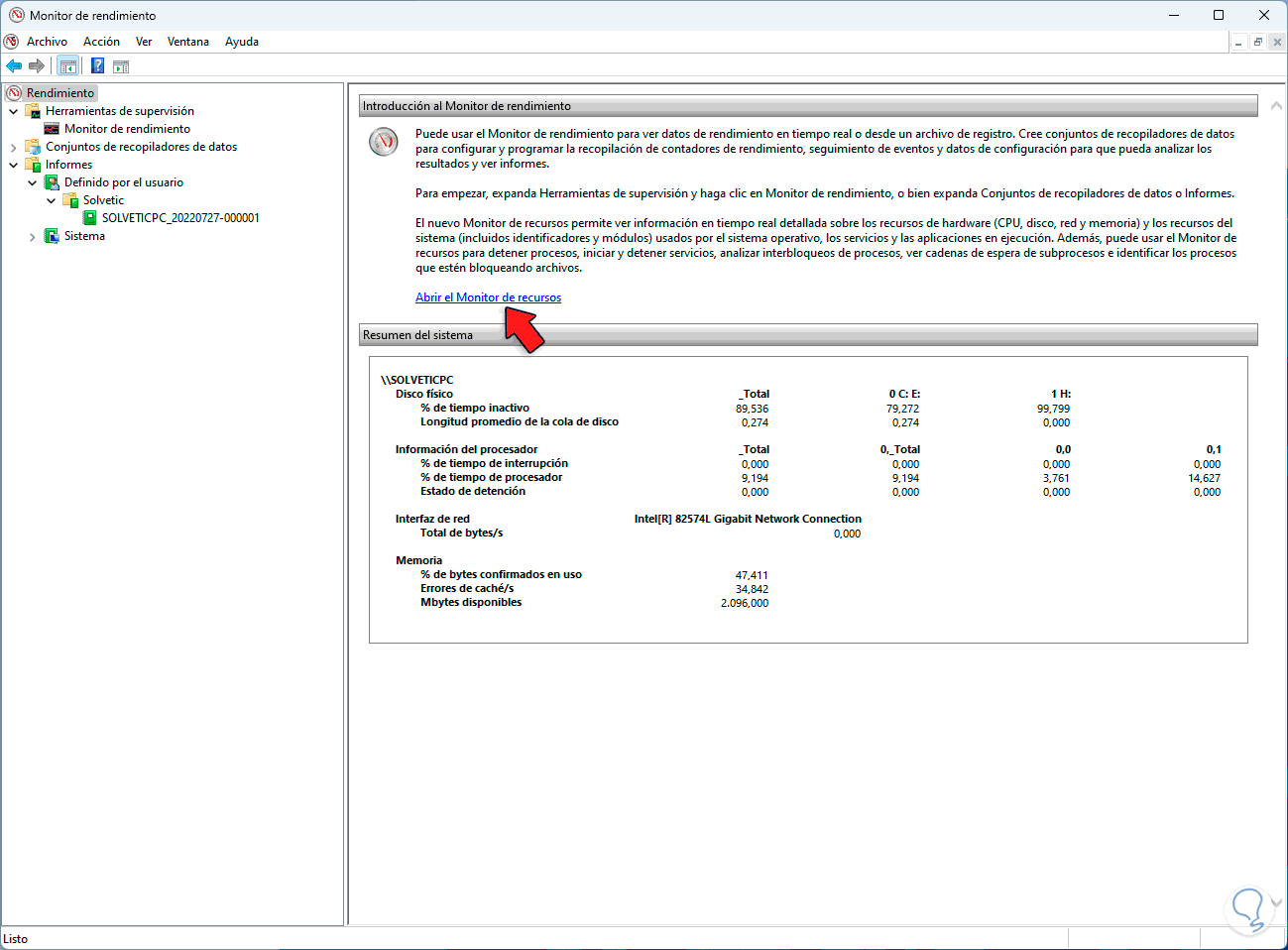
Task: Click the console system icon left of Archivo
Action: [11, 42]
